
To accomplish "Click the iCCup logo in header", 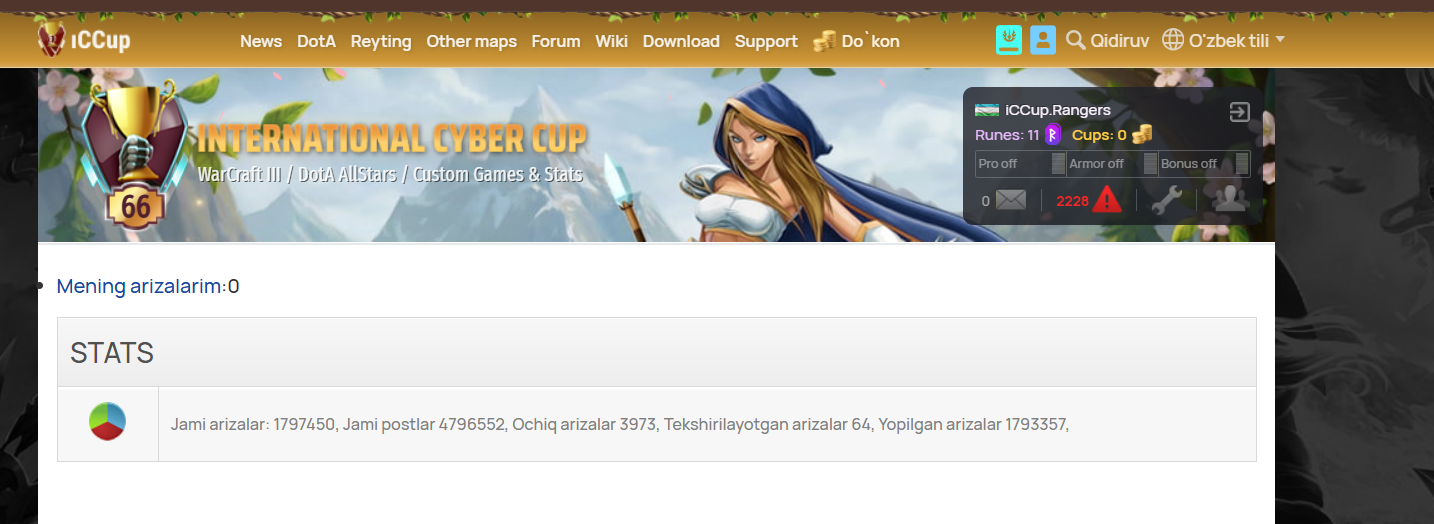I will 84,40.
